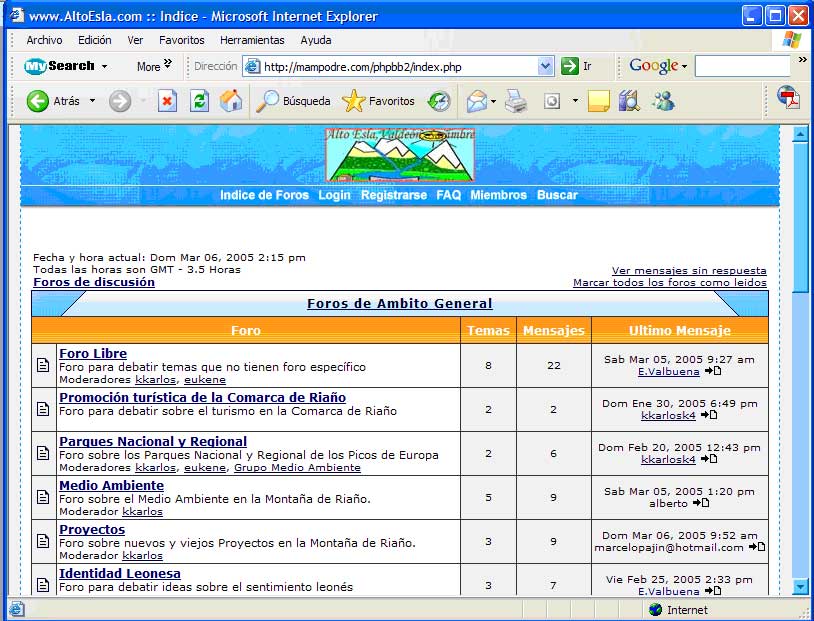This screenshot has height=621, width=814.
Task: Click the Atrás back arrow button
Action: pyautogui.click(x=52, y=101)
